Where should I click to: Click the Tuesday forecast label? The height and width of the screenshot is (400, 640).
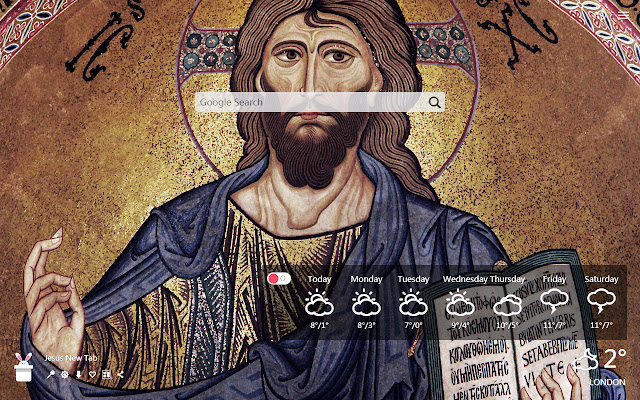pos(413,279)
